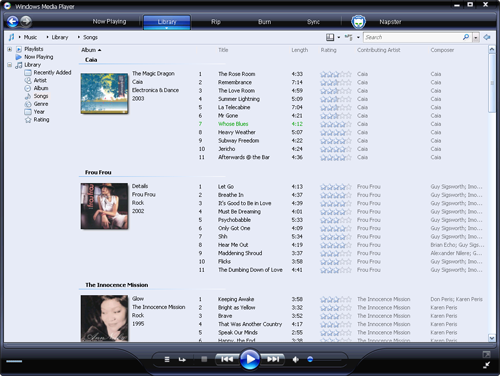Expand the Playlists tree node
The height and width of the screenshot is (376, 500).
tap(10, 49)
